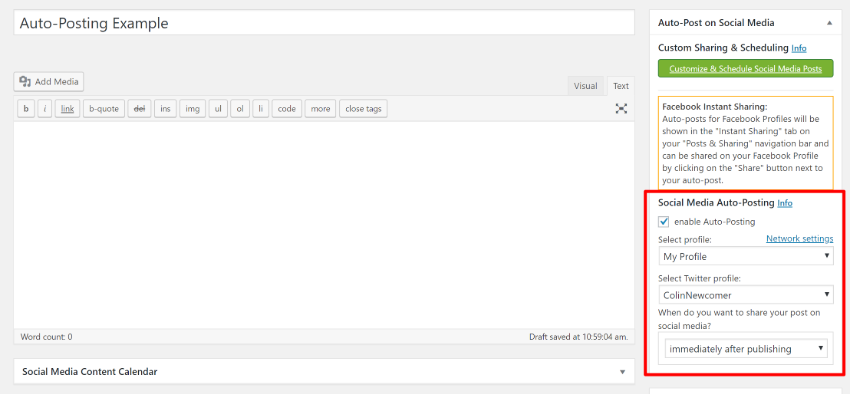The width and height of the screenshot is (850, 394).
Task: Click the b-quote quicktag button
Action: pyautogui.click(x=104, y=109)
